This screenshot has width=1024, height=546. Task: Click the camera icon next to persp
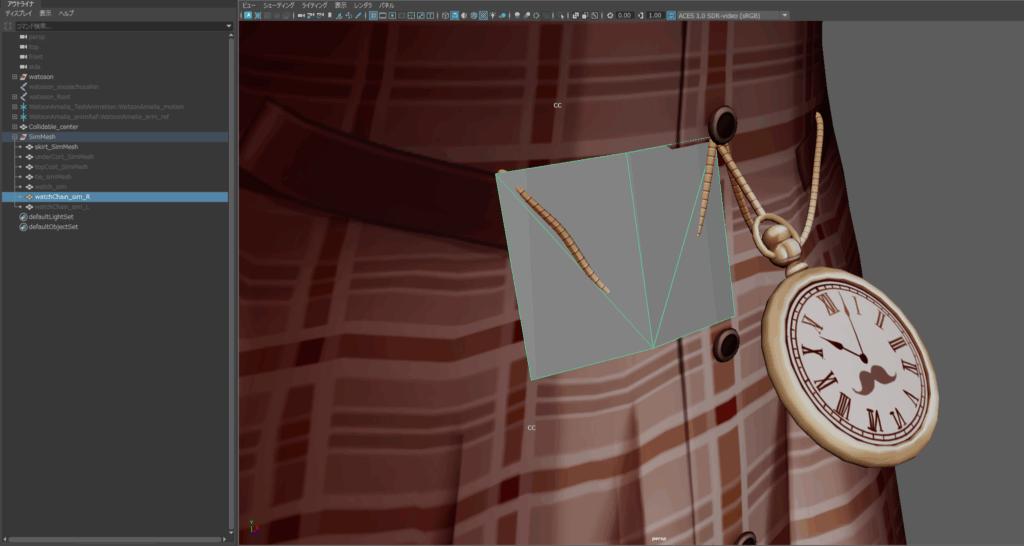[x=23, y=37]
